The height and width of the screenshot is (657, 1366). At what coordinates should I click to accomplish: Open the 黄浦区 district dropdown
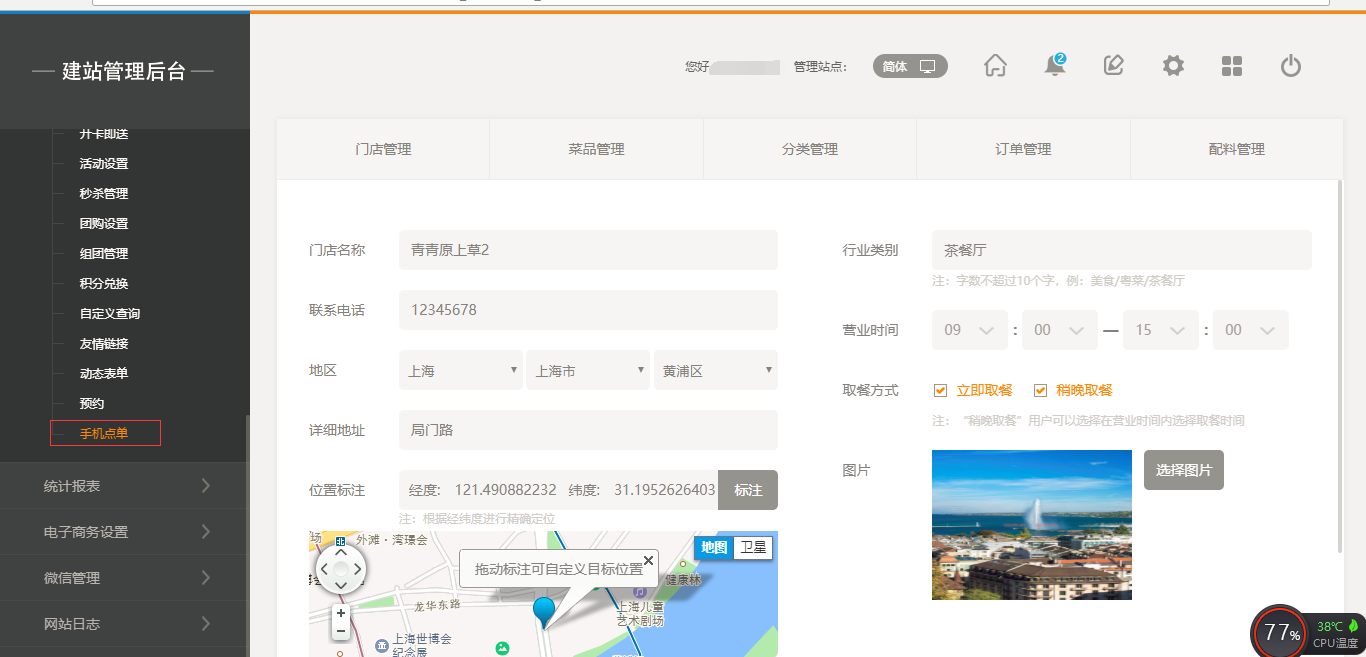click(715, 370)
